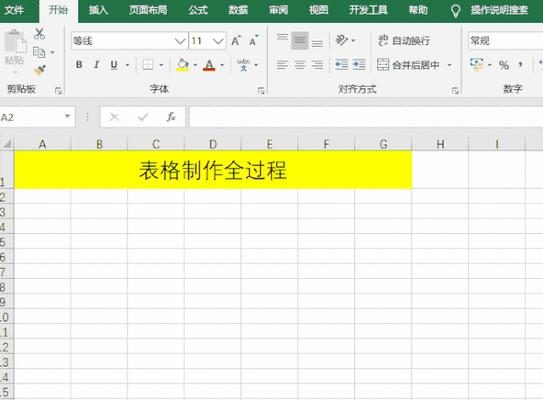The height and width of the screenshot is (400, 543).
Task: Switch to the 审阅 Review tab
Action: (278, 10)
